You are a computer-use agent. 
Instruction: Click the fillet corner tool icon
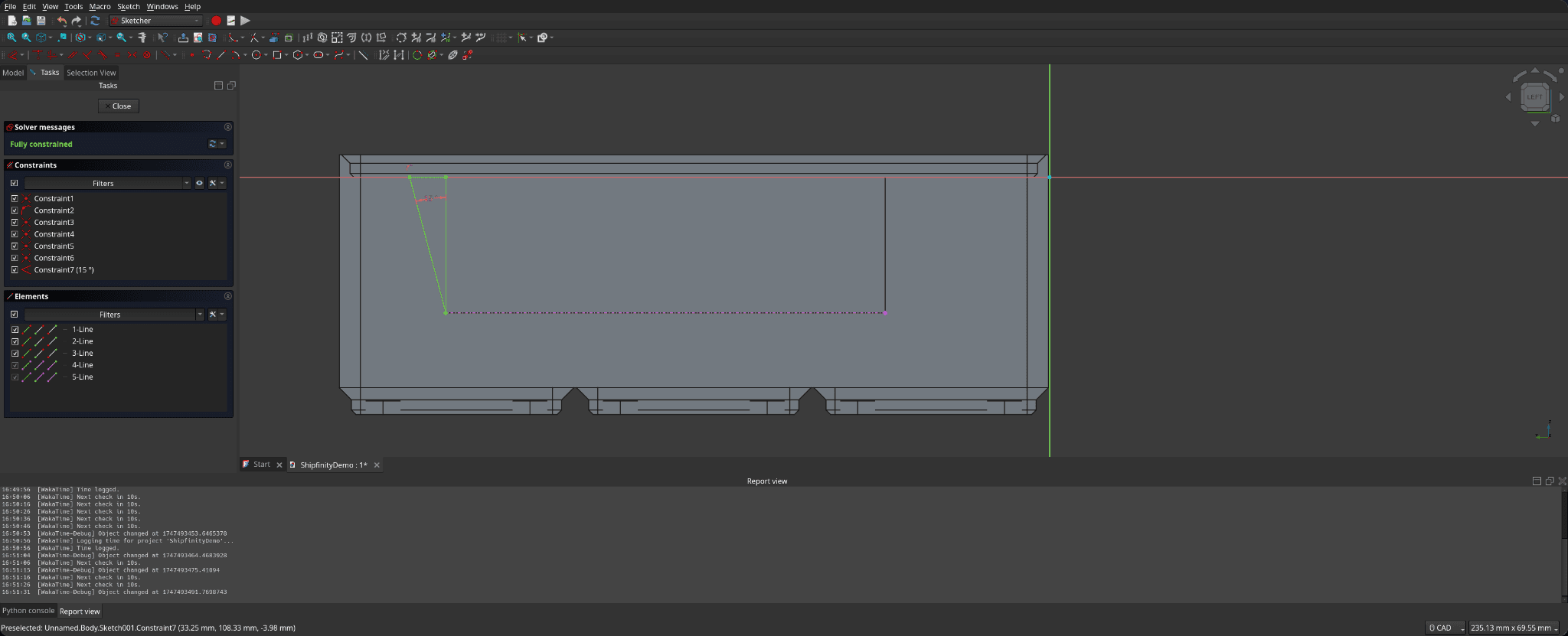tap(232, 38)
